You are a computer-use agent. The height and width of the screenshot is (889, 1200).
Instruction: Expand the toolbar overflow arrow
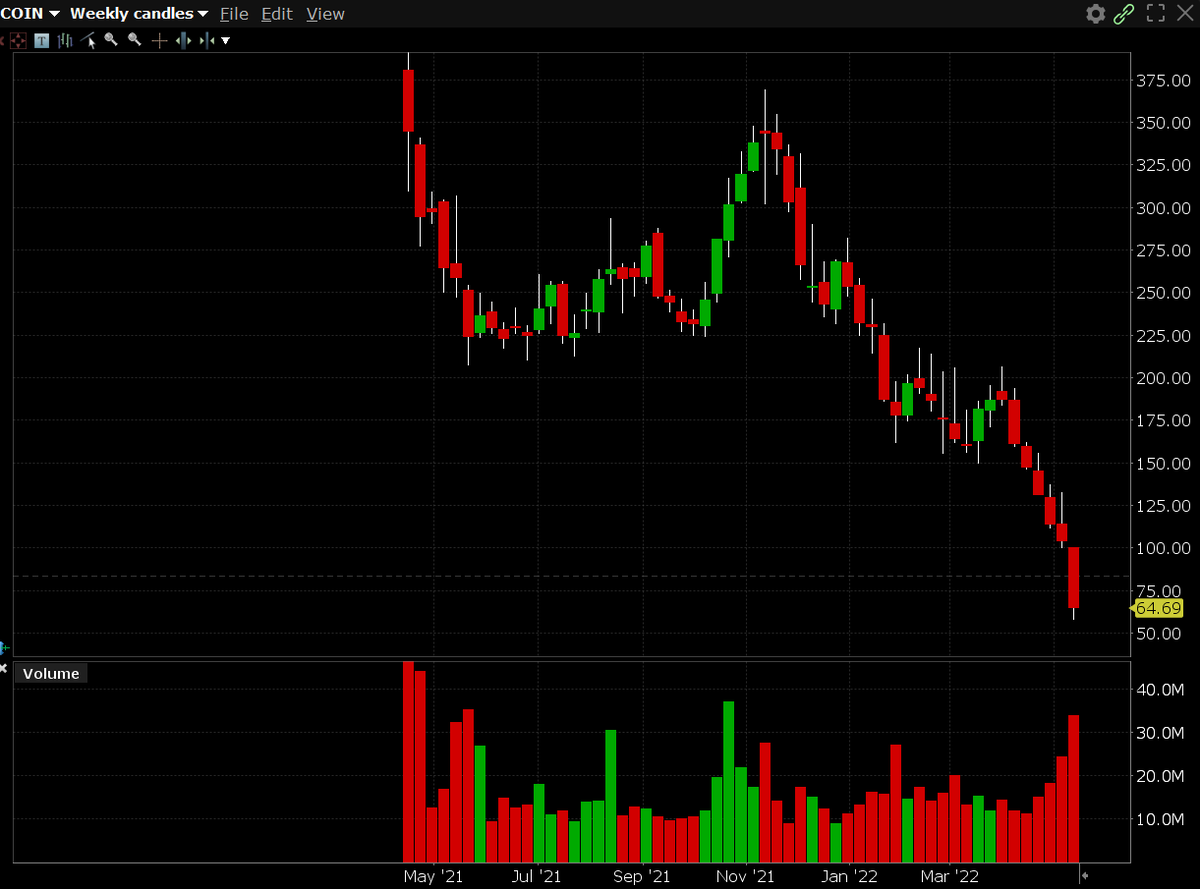225,40
